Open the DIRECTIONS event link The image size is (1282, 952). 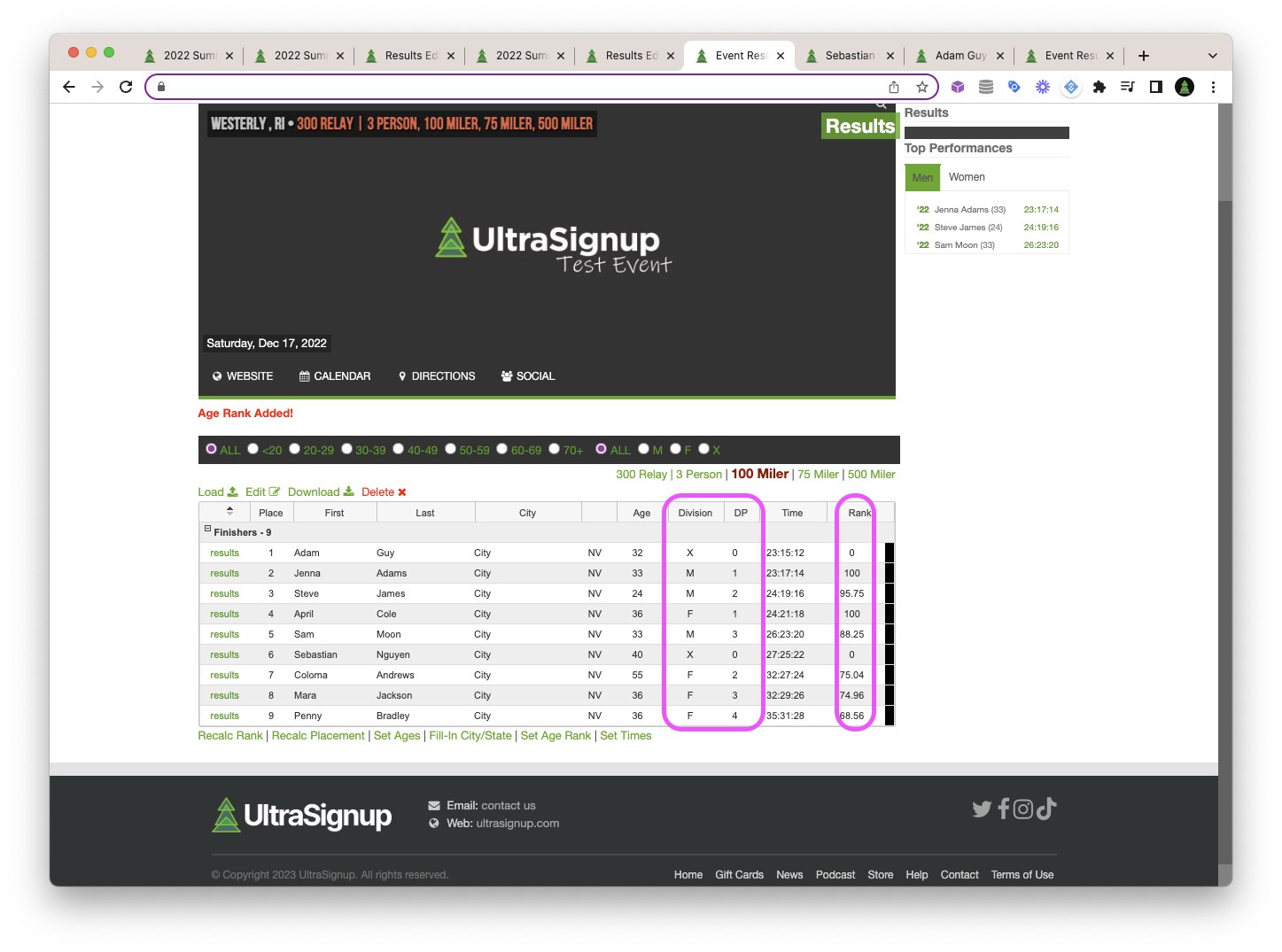[x=437, y=376]
